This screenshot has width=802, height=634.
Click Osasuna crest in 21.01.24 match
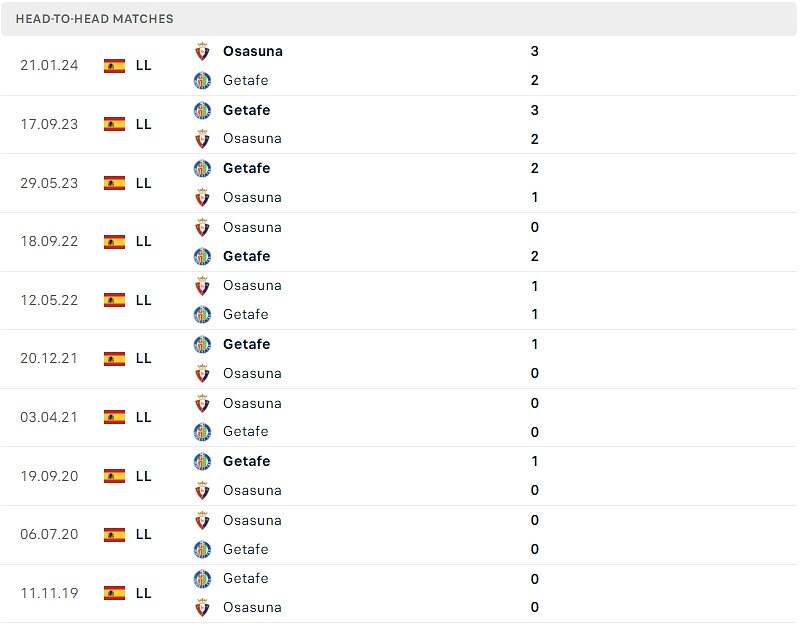202,51
